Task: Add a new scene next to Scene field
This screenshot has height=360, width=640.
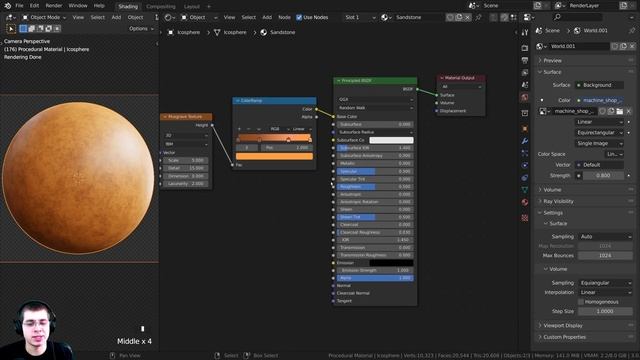Action: 538,6
